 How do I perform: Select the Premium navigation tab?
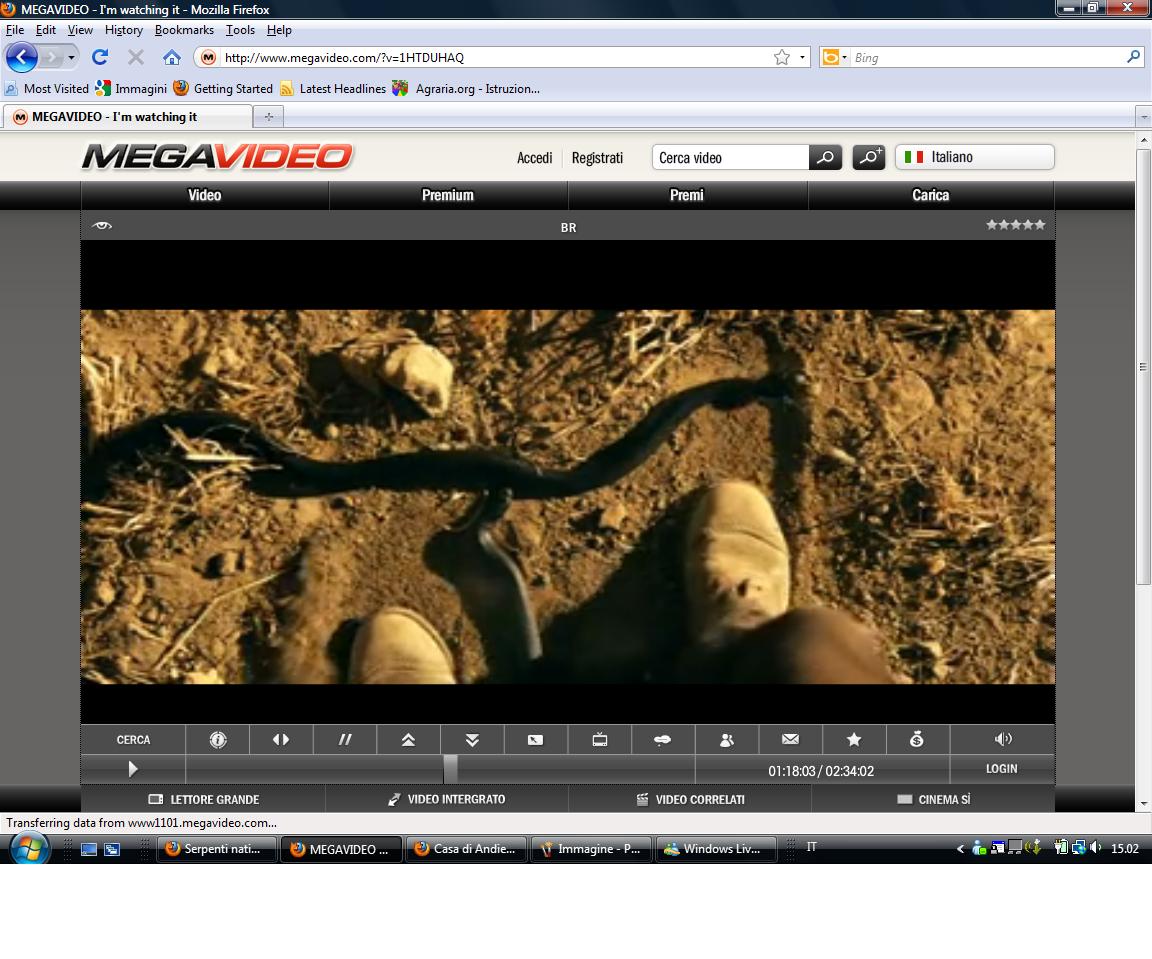click(448, 195)
